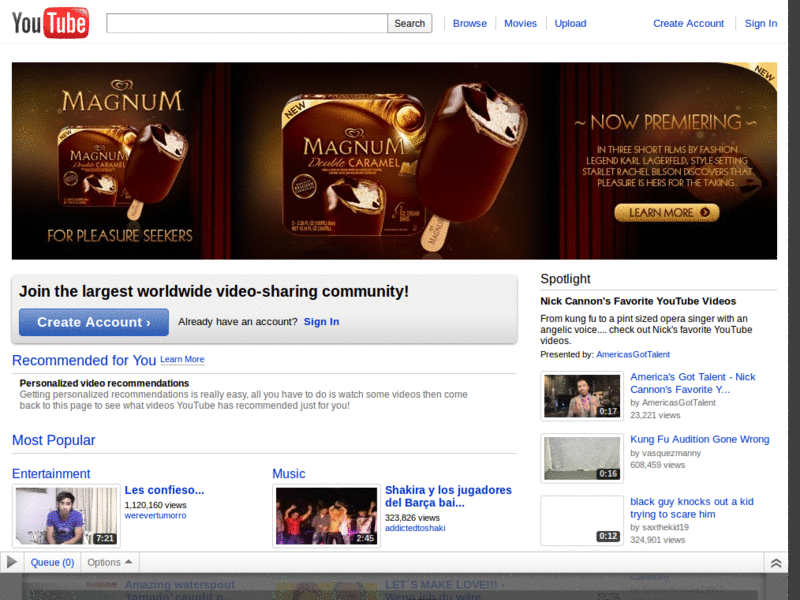Open the Options menu in queue bar
Viewport: 800px width, 600px height.
point(110,562)
